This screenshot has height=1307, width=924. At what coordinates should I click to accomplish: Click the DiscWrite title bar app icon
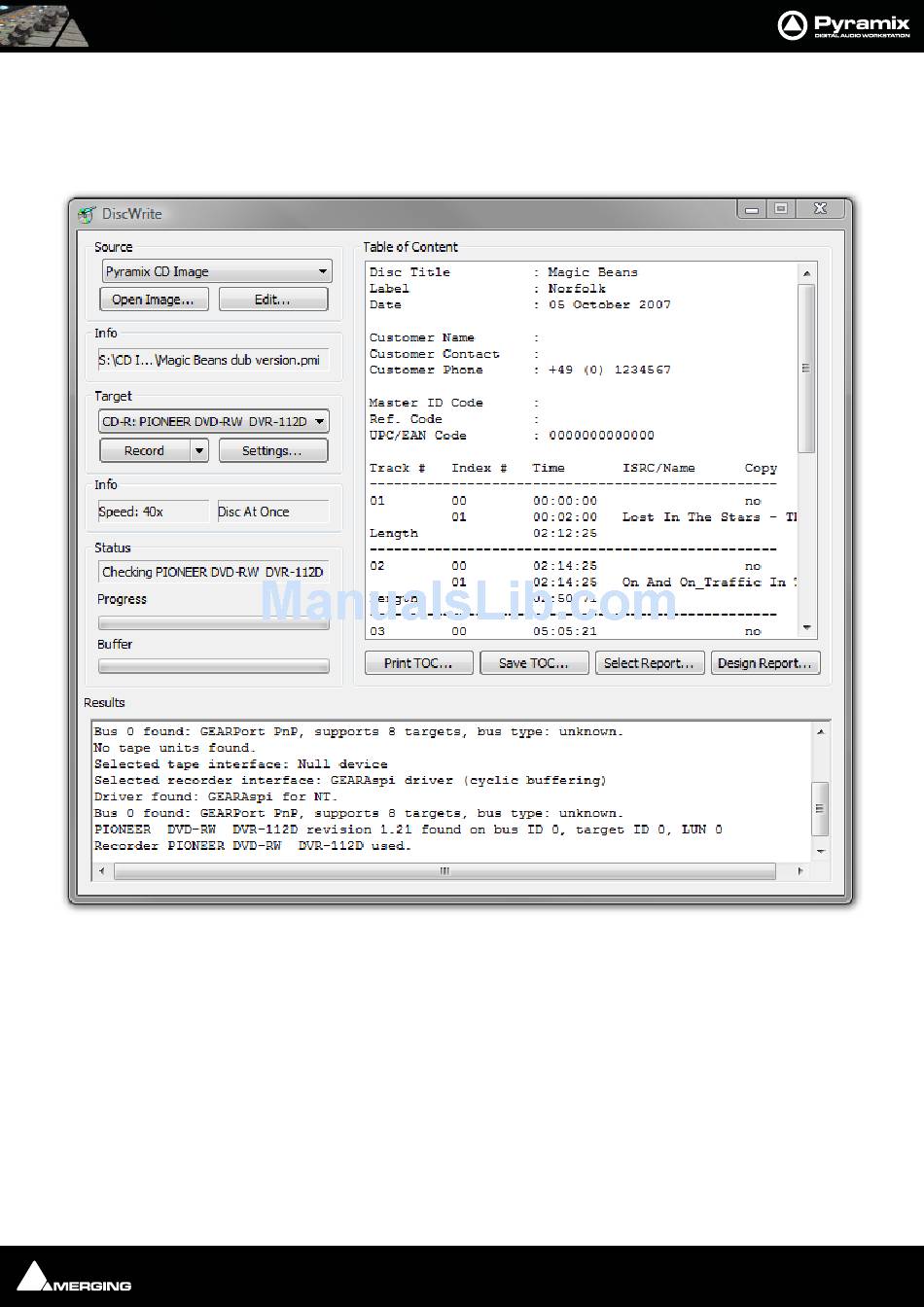tap(88, 214)
